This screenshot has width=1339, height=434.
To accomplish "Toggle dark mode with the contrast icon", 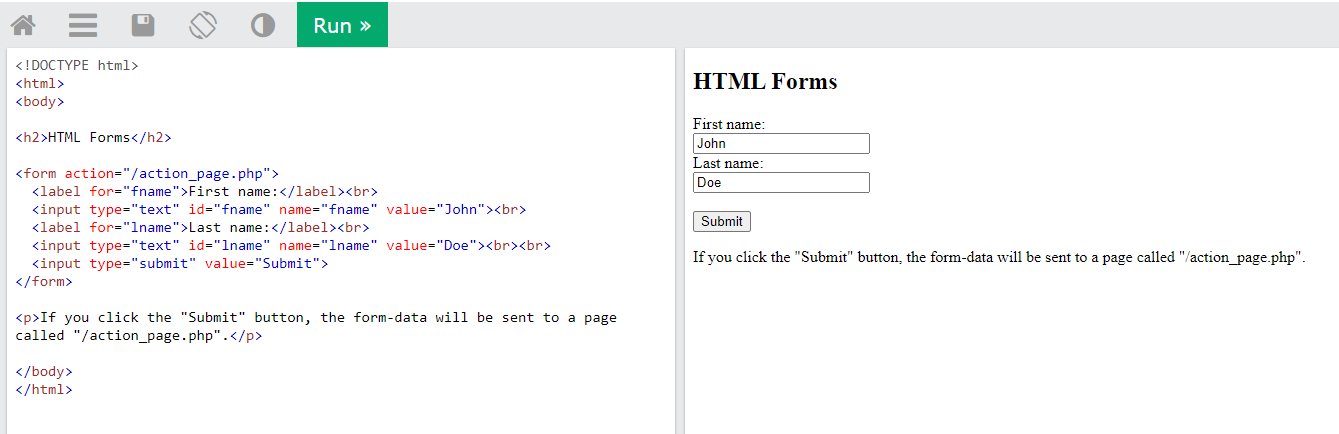I will point(263,25).
